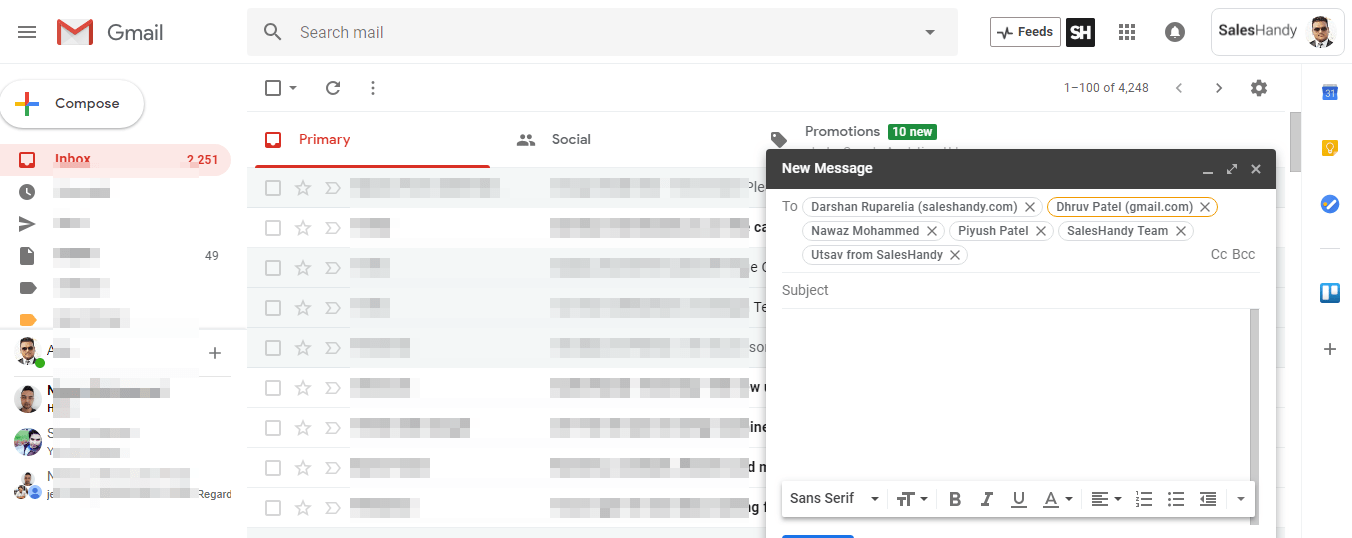The image size is (1352, 538).
Task: Insert a bulleted list
Action: (1176, 499)
